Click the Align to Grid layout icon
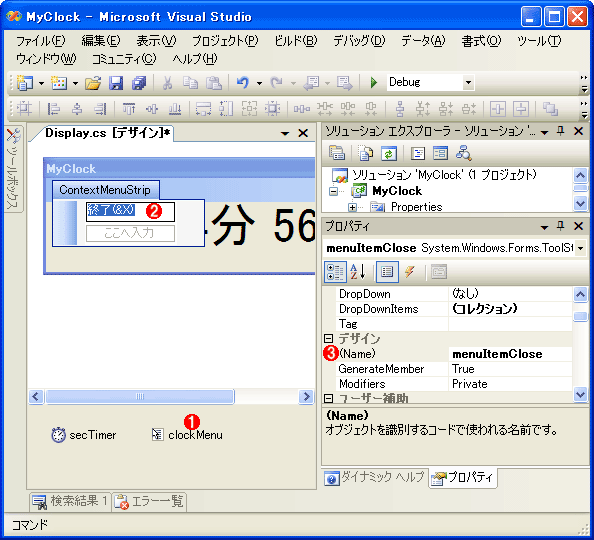Screen dimensions: 594x540 point(25,109)
